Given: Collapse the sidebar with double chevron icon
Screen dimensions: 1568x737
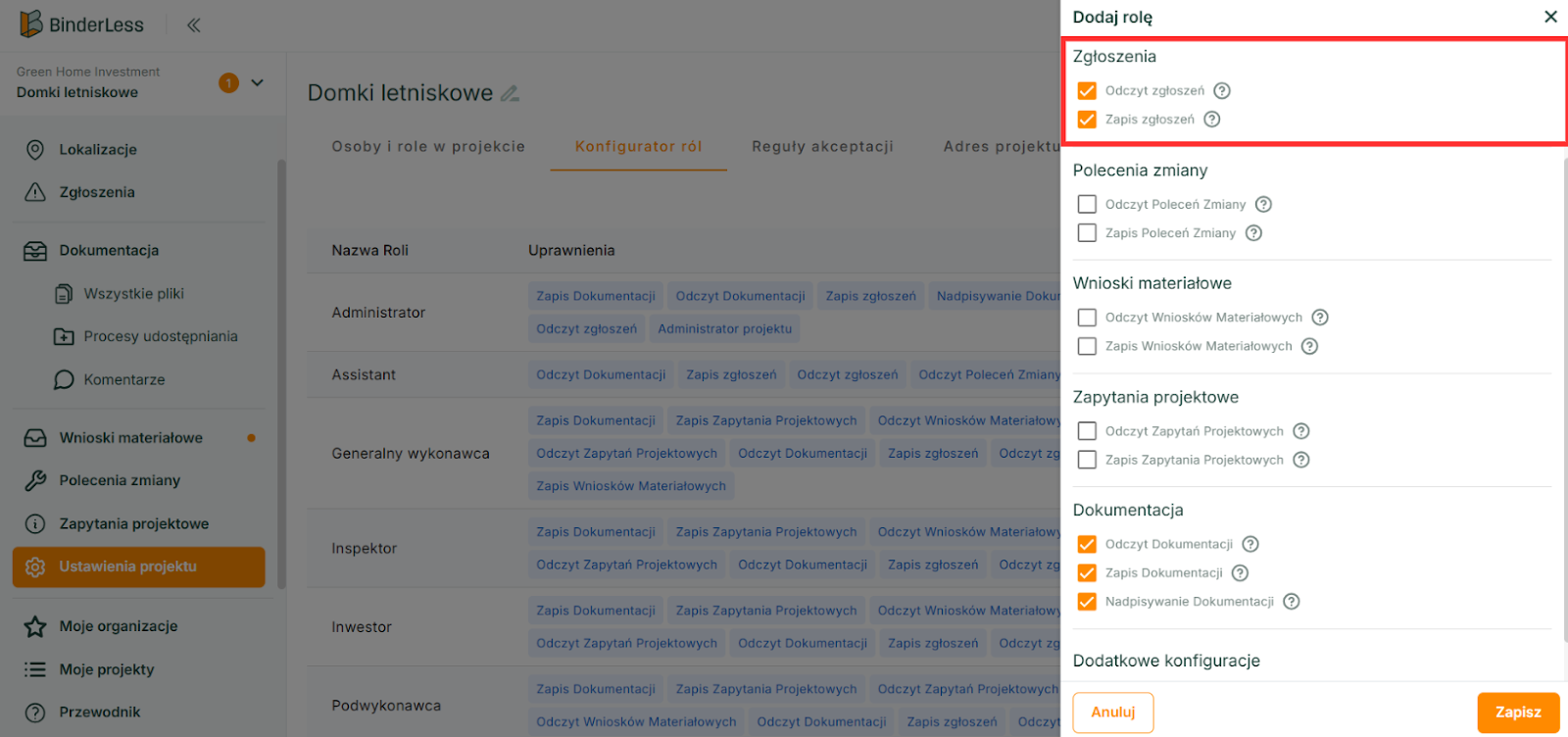Looking at the screenshot, I should click(x=194, y=25).
